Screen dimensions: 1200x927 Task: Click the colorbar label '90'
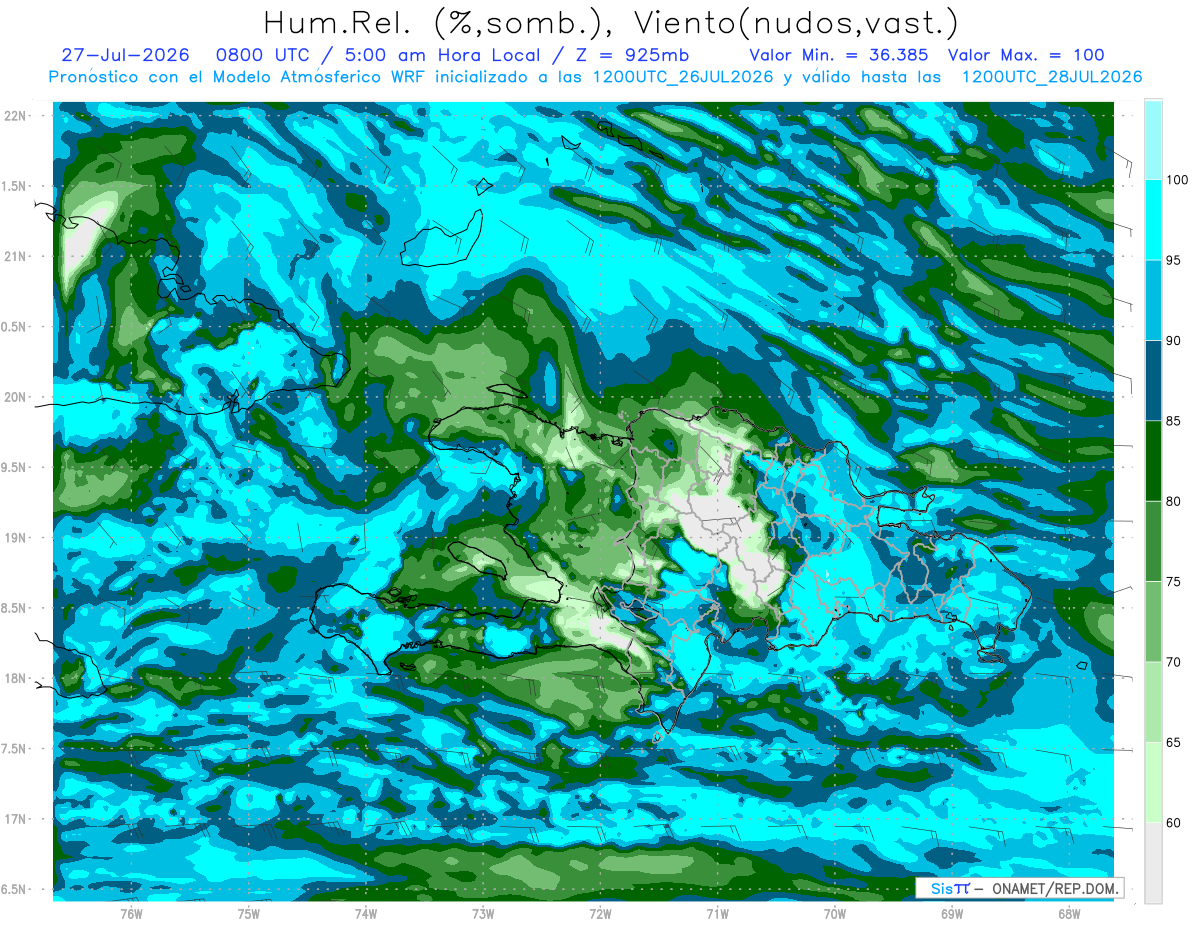(1174, 341)
